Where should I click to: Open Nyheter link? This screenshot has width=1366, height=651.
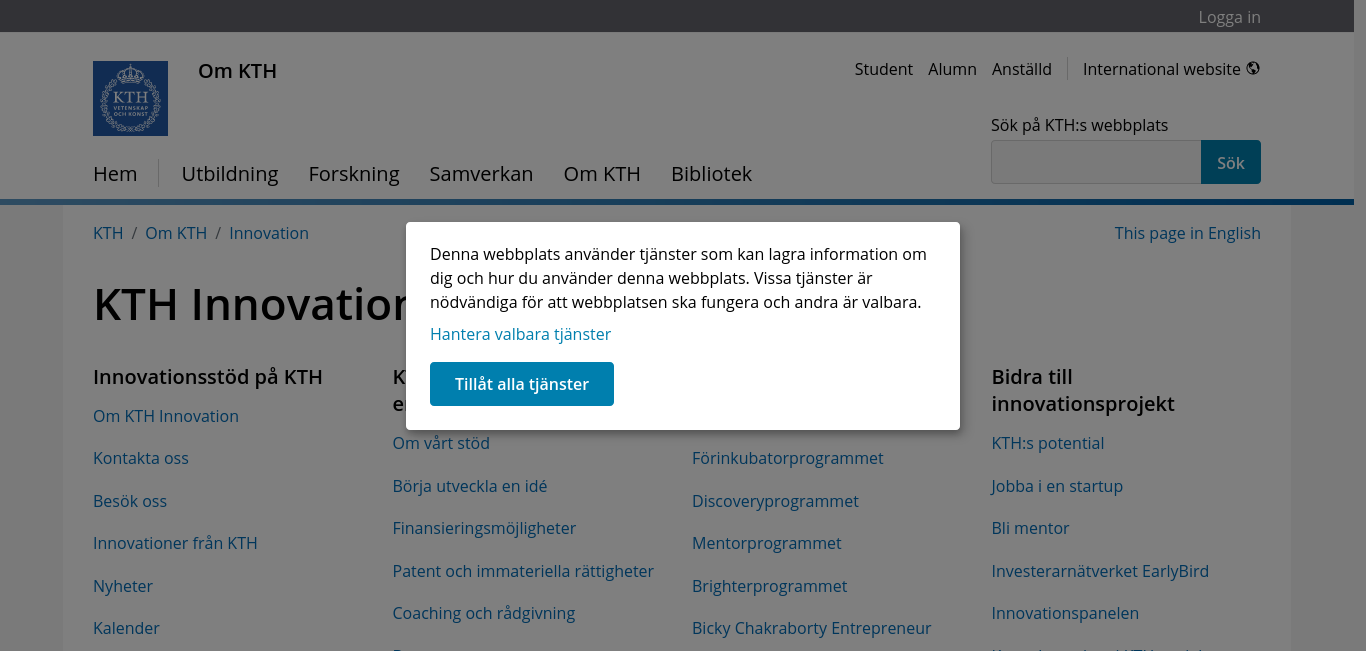coord(123,586)
